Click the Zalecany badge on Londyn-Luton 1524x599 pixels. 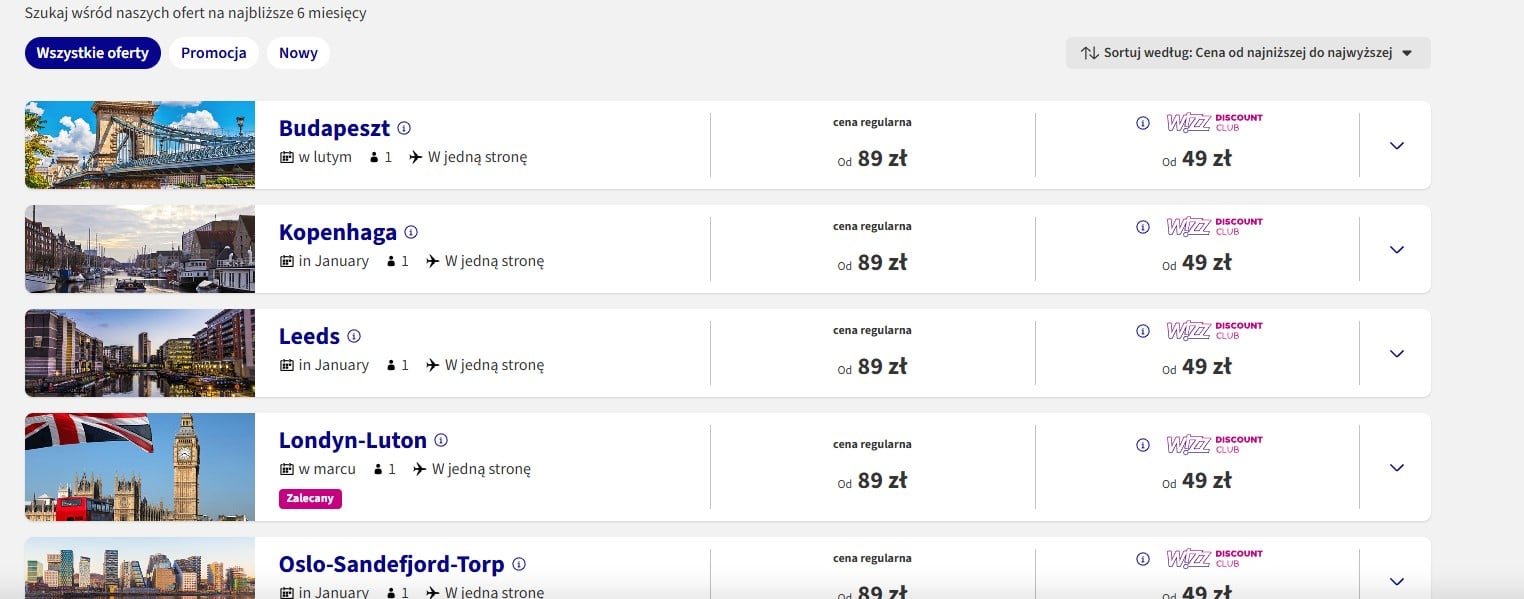tap(310, 498)
